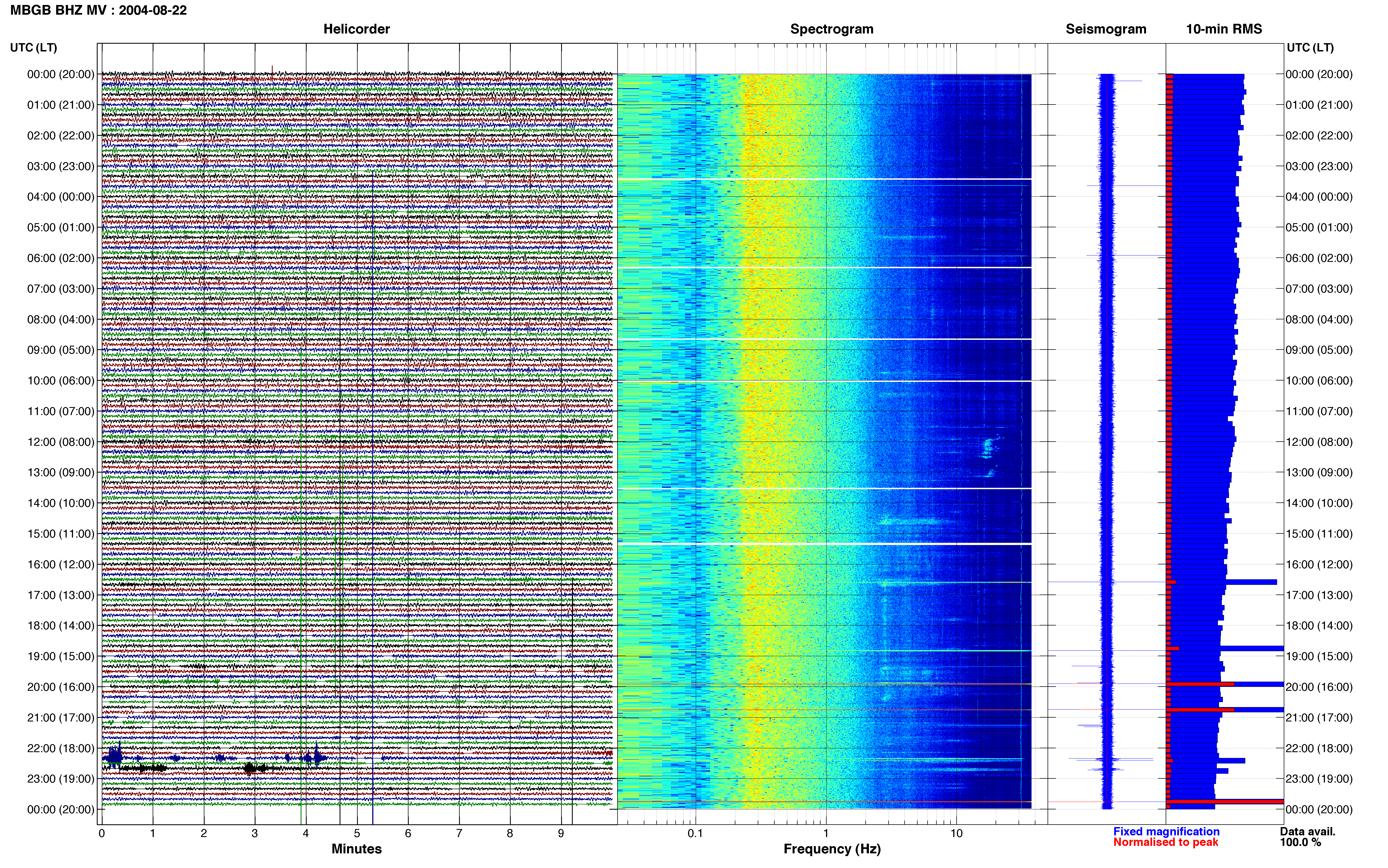
Task: Click the UTC (LT) label beside the RMS panel
Action: (x=1311, y=48)
